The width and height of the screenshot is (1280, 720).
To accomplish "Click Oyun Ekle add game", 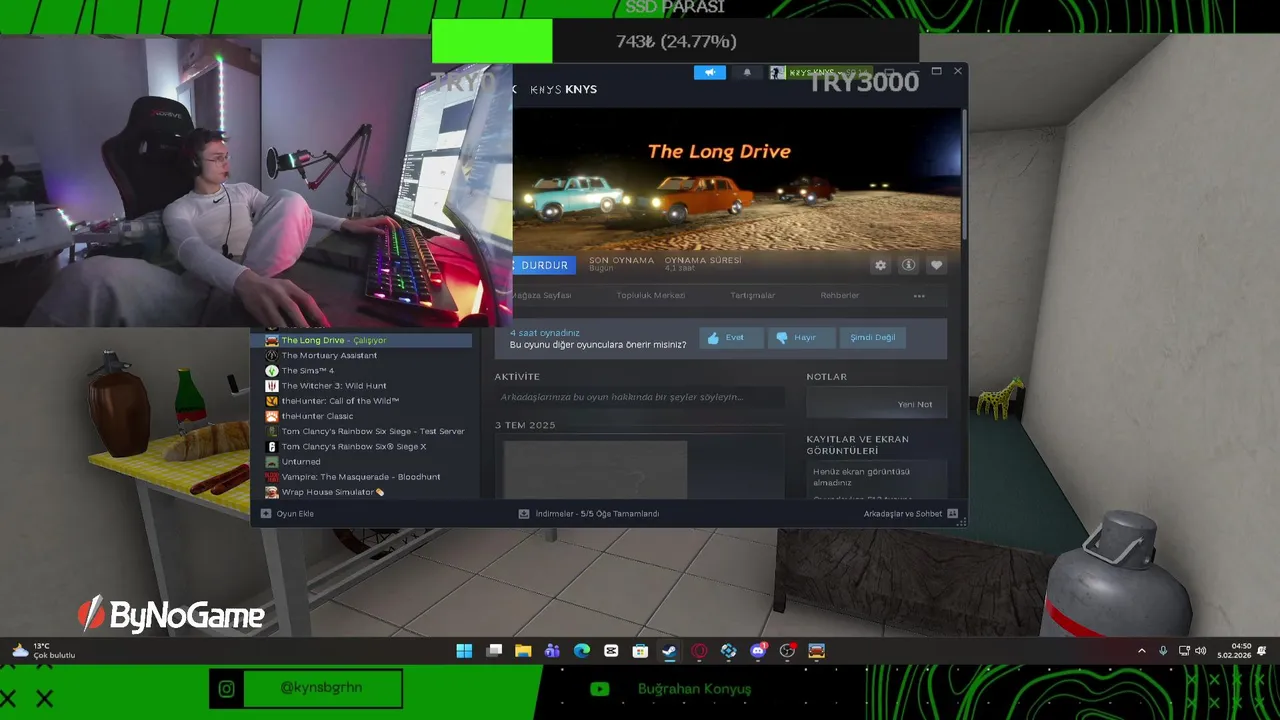I will [x=287, y=514].
